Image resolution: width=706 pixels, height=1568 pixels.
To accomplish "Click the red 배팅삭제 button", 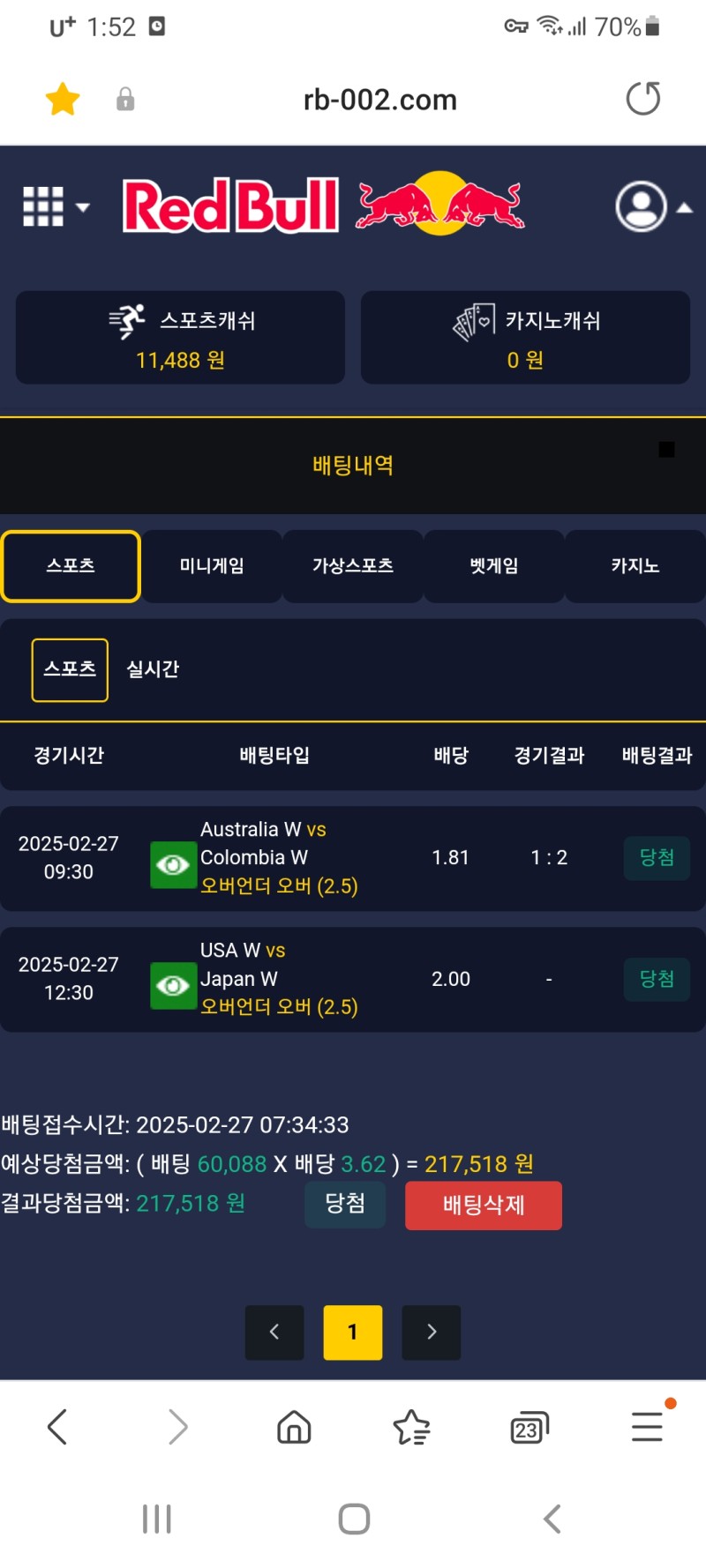I will coord(484,1206).
